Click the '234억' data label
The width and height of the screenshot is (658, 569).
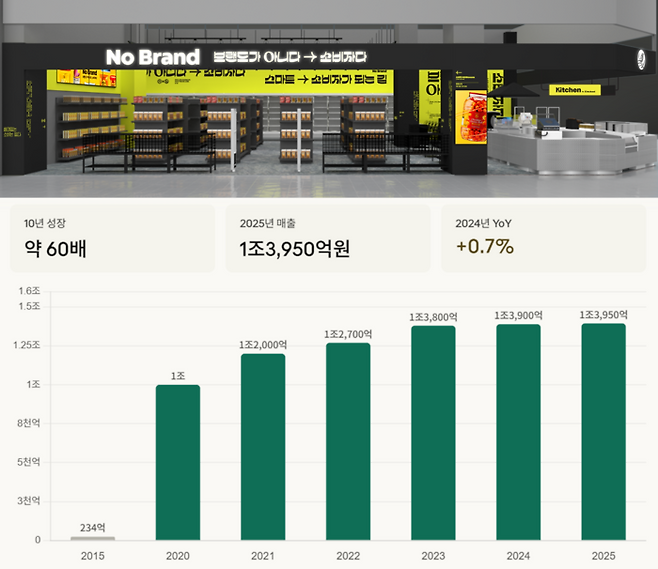(93, 527)
